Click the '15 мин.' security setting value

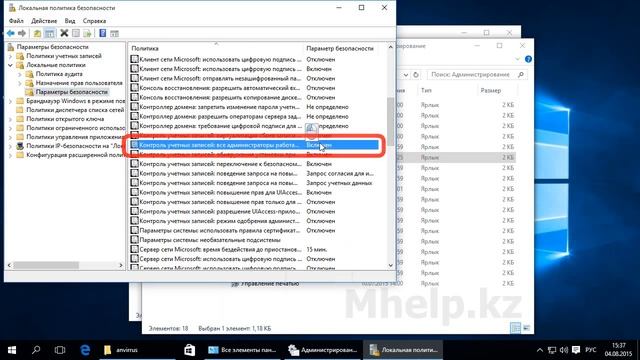tap(317, 249)
